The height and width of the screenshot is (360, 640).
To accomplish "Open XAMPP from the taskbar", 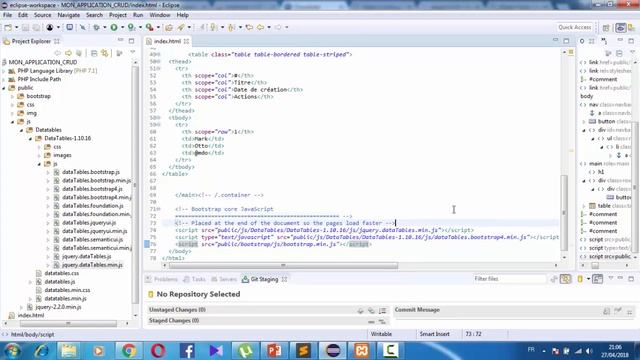I will coord(362,351).
